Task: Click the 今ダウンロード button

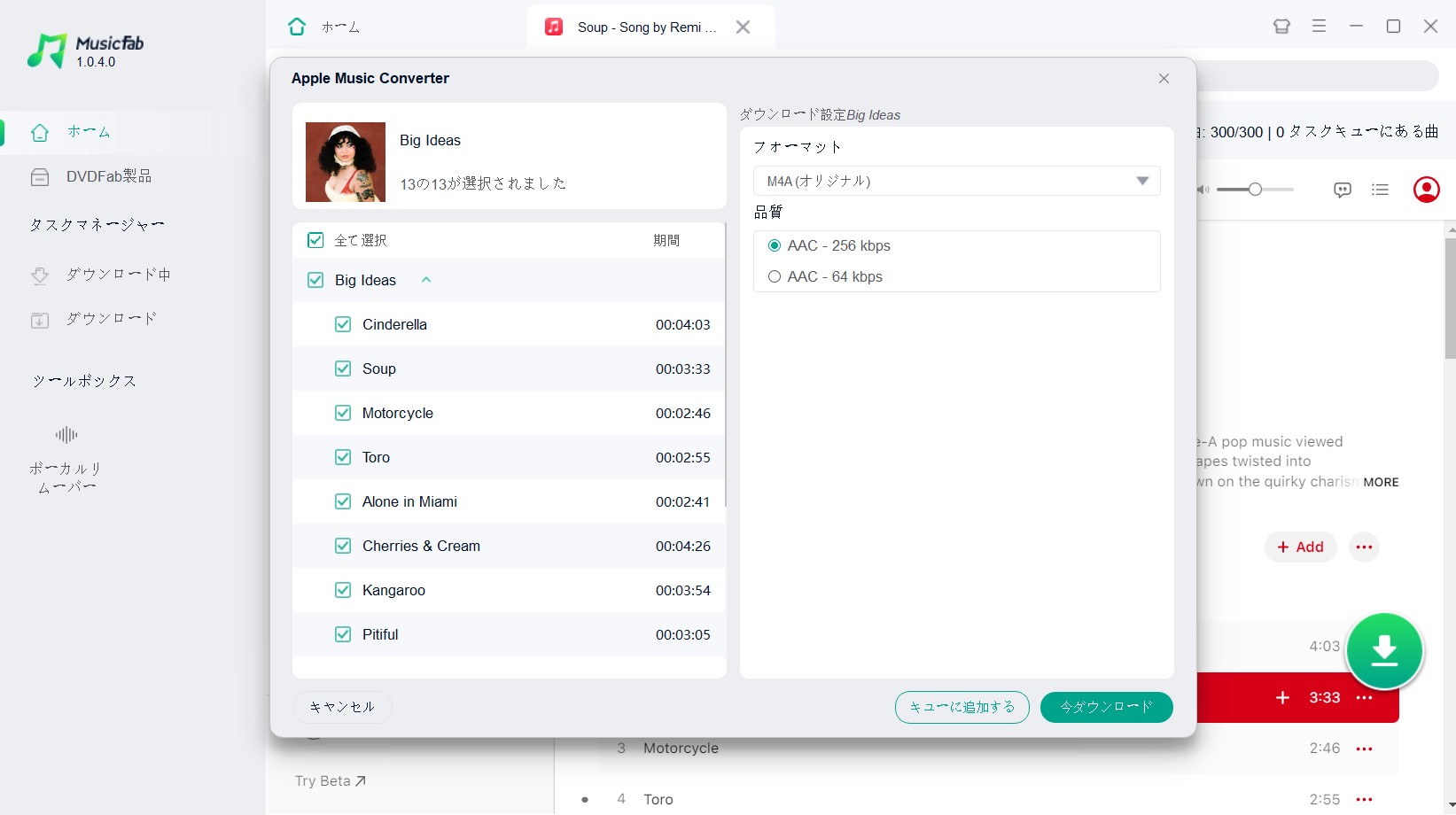Action: [1106, 707]
